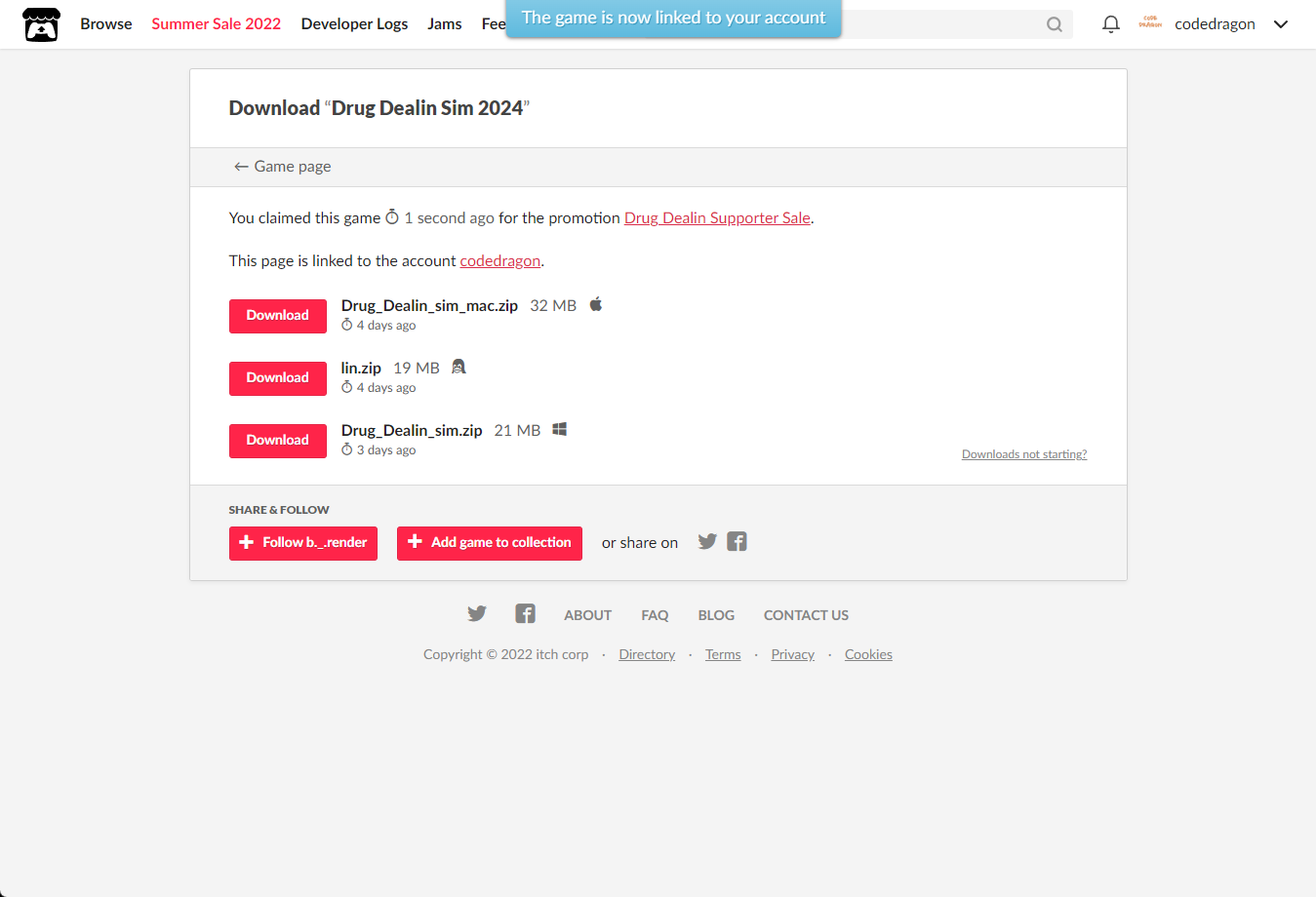1316x897 pixels.
Task: Open the BLOG footer link
Action: coord(716,615)
